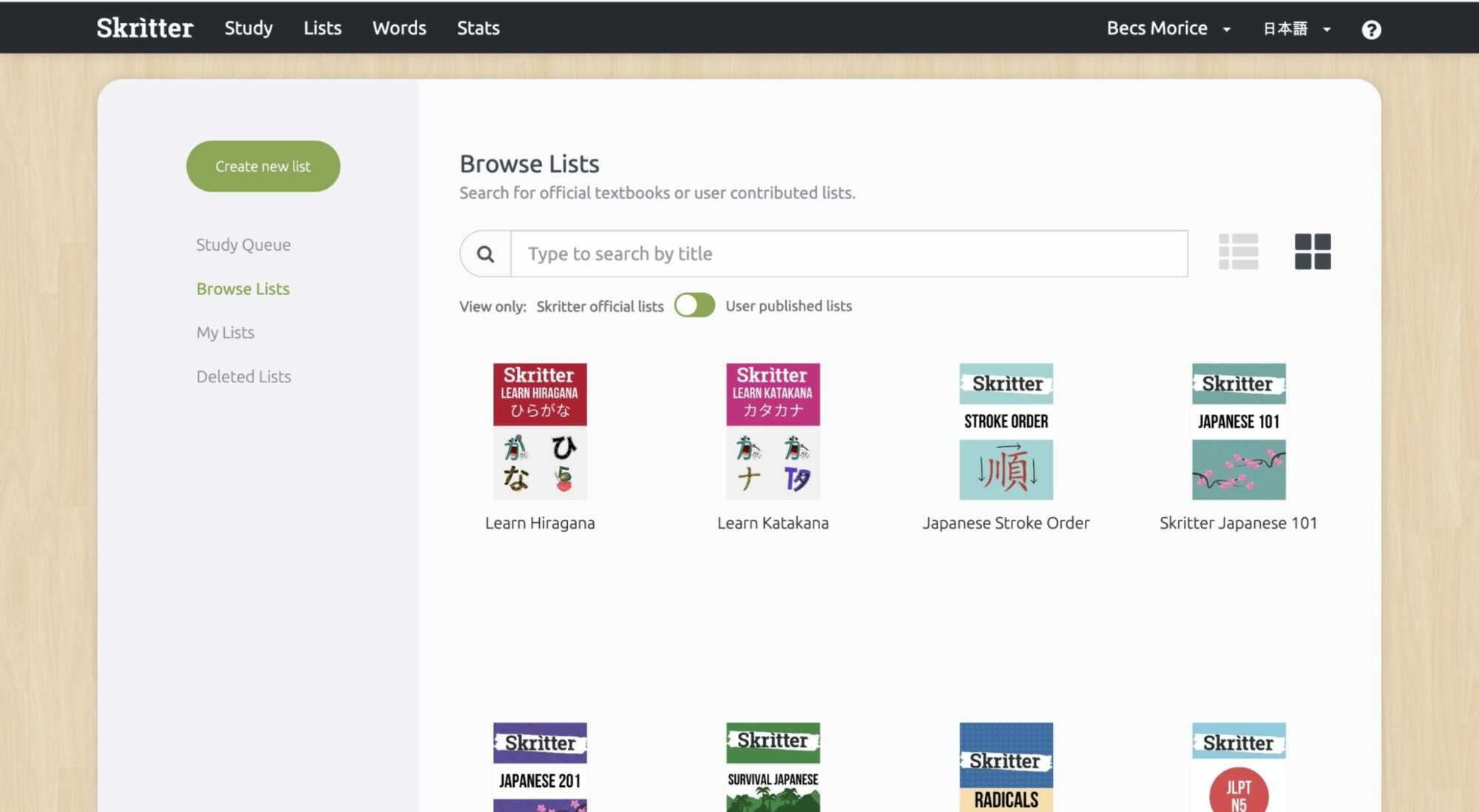Open My Lists in sidebar
1479x812 pixels.
[x=226, y=333]
